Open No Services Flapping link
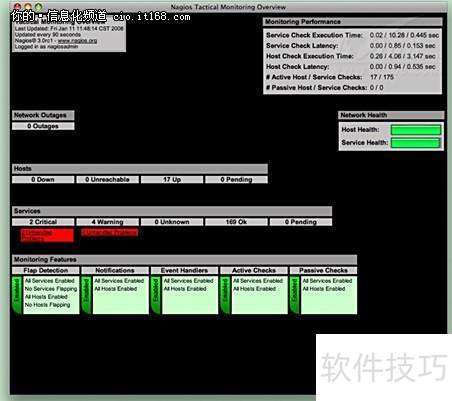452x401 pixels. coord(51,289)
